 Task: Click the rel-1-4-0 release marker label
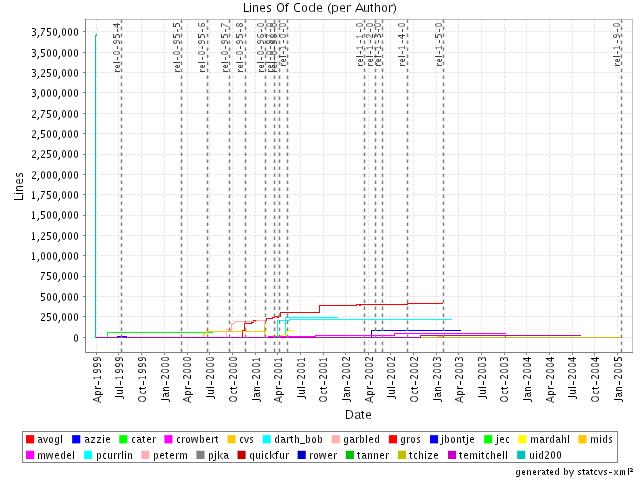tap(403, 45)
